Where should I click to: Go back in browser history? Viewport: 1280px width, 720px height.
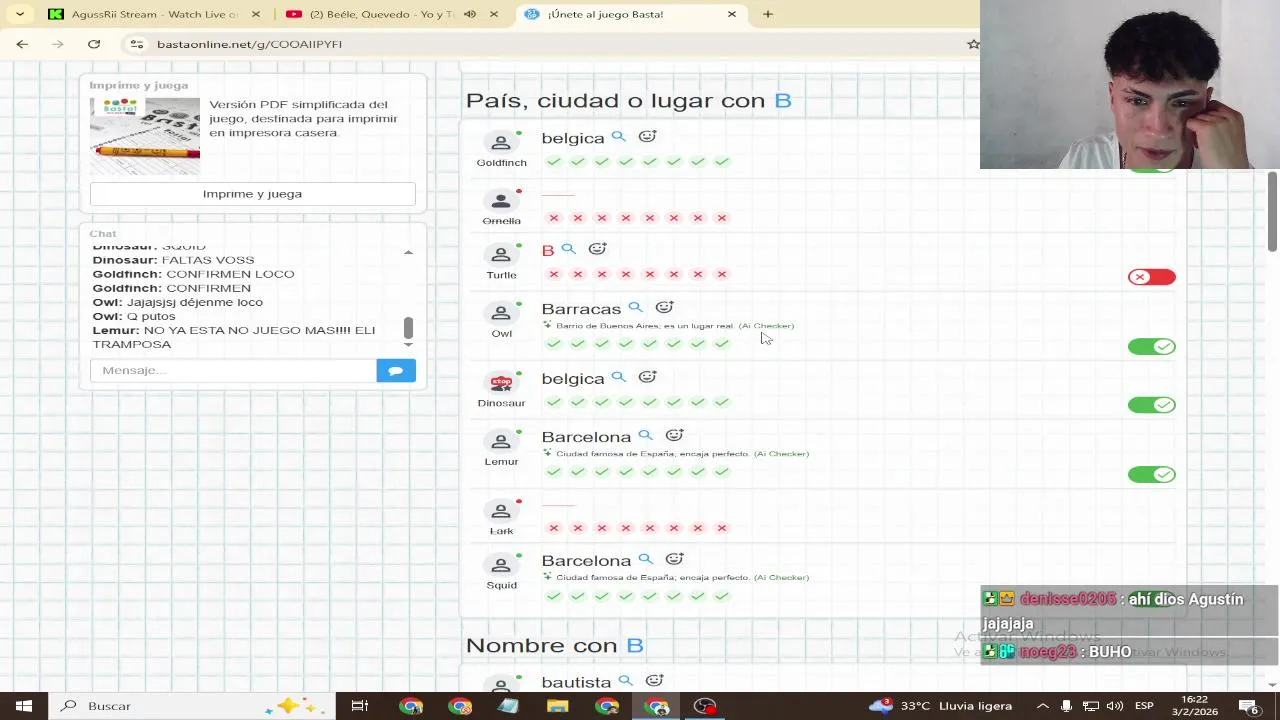tap(22, 44)
